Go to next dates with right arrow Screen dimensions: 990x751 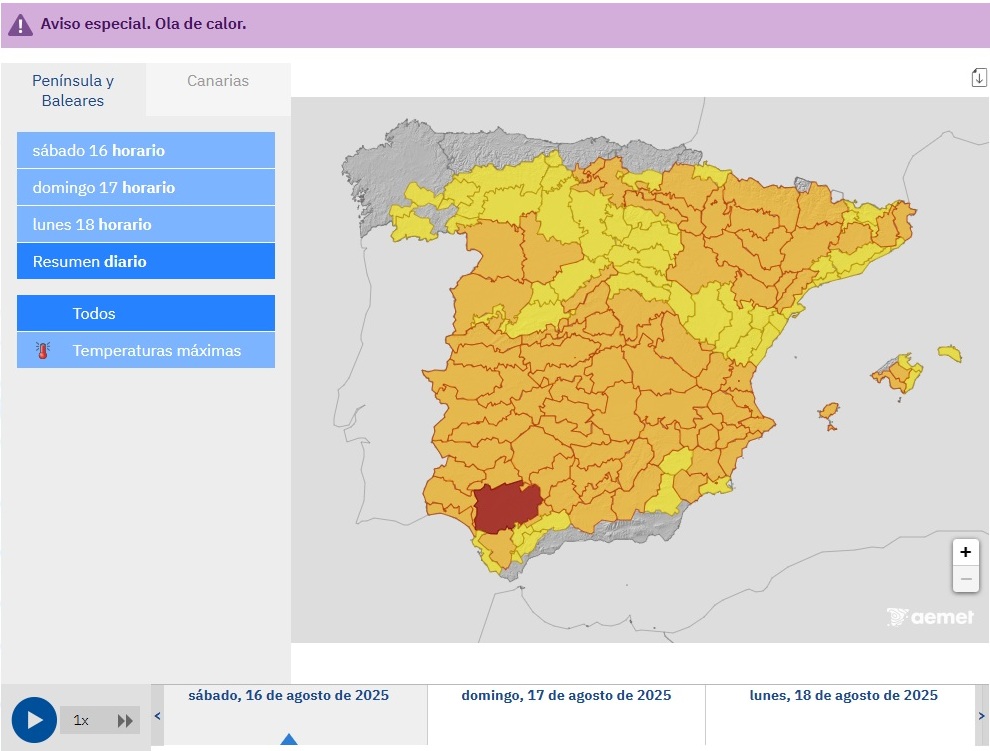click(982, 716)
